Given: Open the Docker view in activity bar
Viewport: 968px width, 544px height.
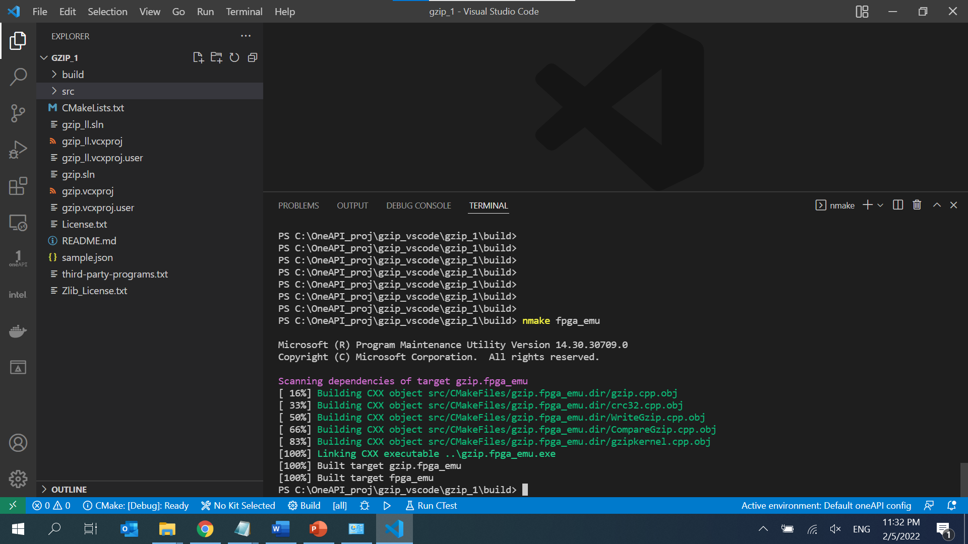Looking at the screenshot, I should coord(18,331).
